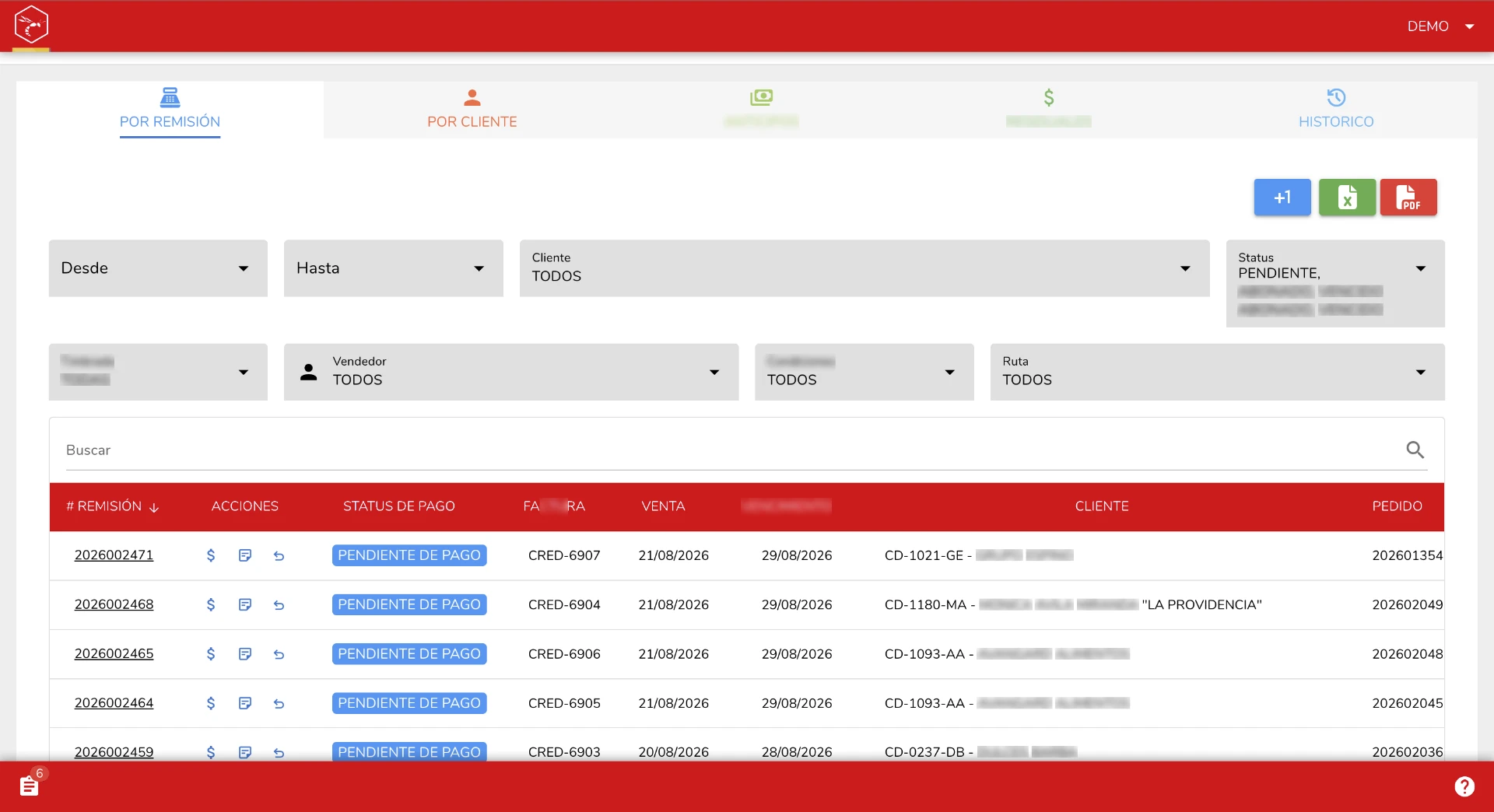This screenshot has width=1494, height=812.
Task: Open remisión 2026002471 link
Action: (x=114, y=555)
